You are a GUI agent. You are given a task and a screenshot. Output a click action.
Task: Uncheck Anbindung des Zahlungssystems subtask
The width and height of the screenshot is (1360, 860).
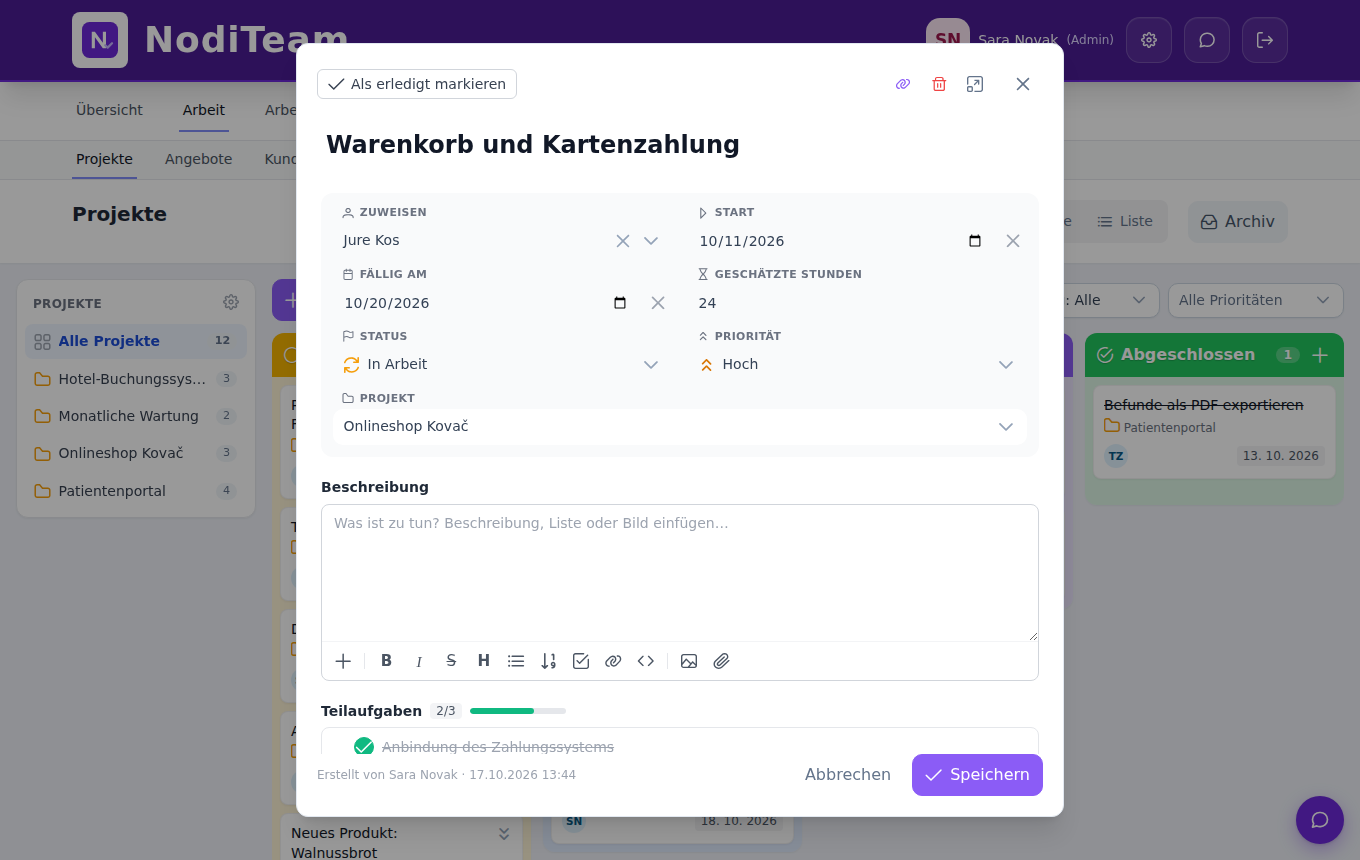[364, 747]
